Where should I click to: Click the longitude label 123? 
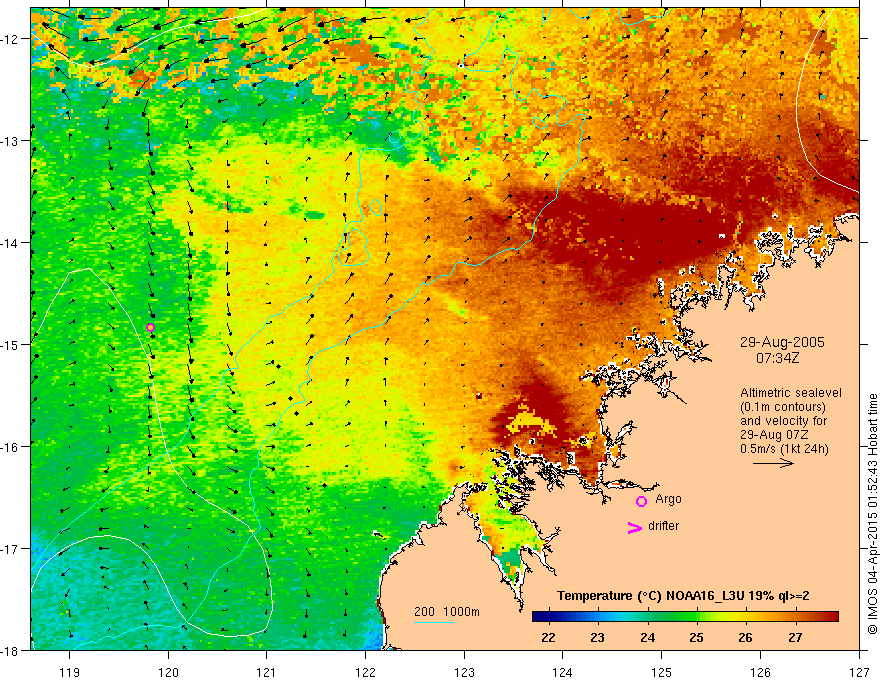pyautogui.click(x=464, y=672)
